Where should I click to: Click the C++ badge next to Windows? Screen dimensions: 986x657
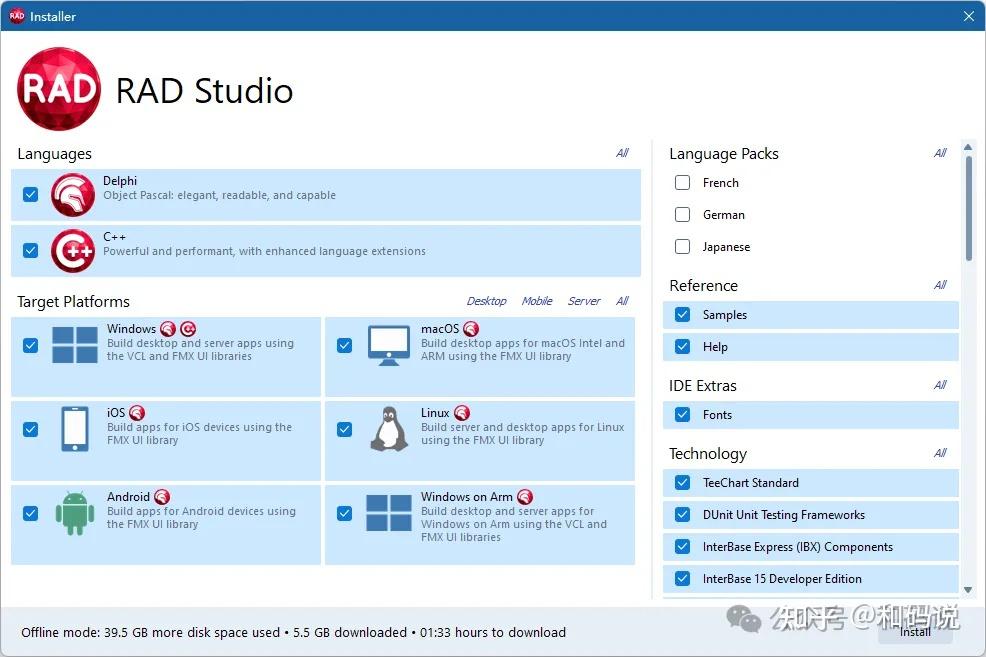(x=188, y=329)
